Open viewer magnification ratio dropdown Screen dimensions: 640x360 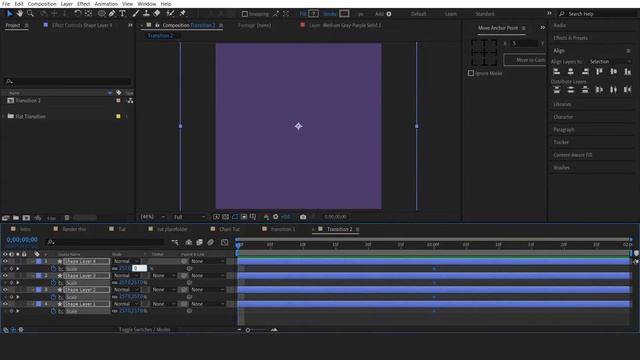pyautogui.click(x=153, y=217)
